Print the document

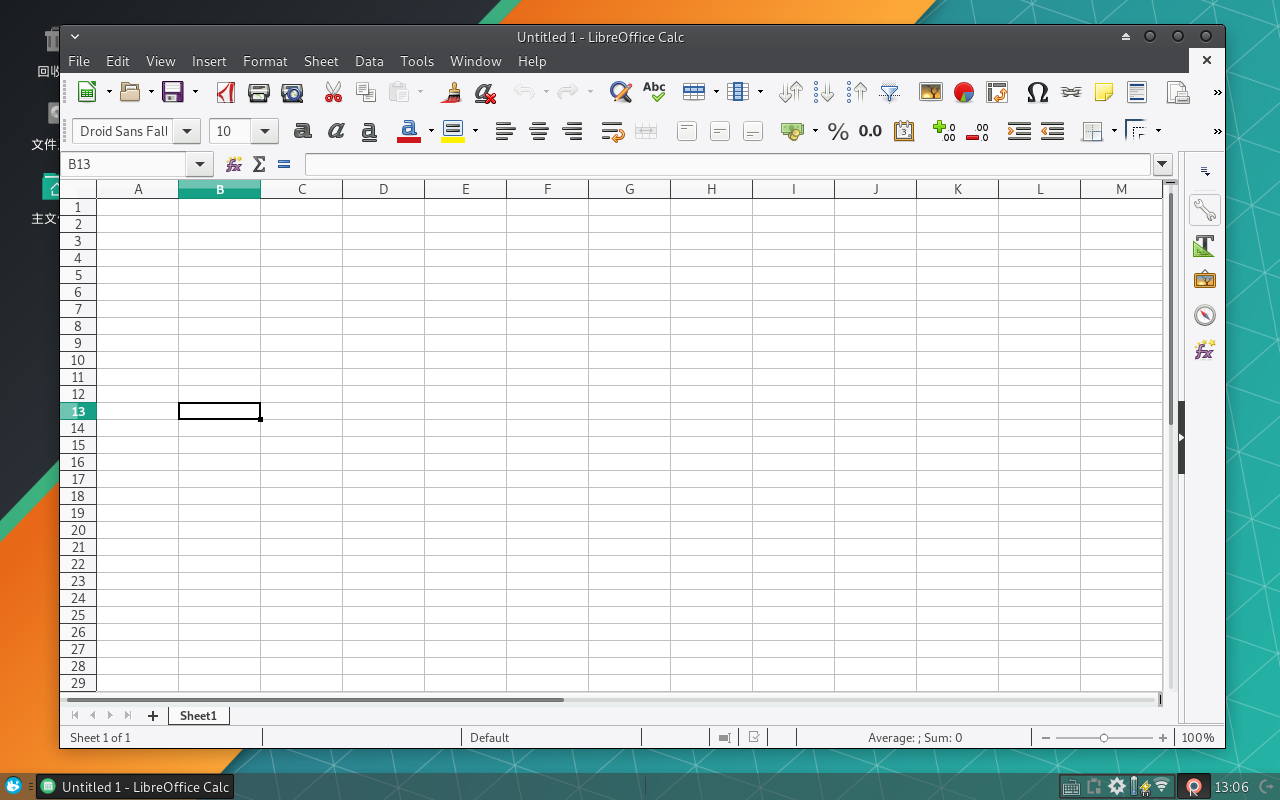[259, 92]
